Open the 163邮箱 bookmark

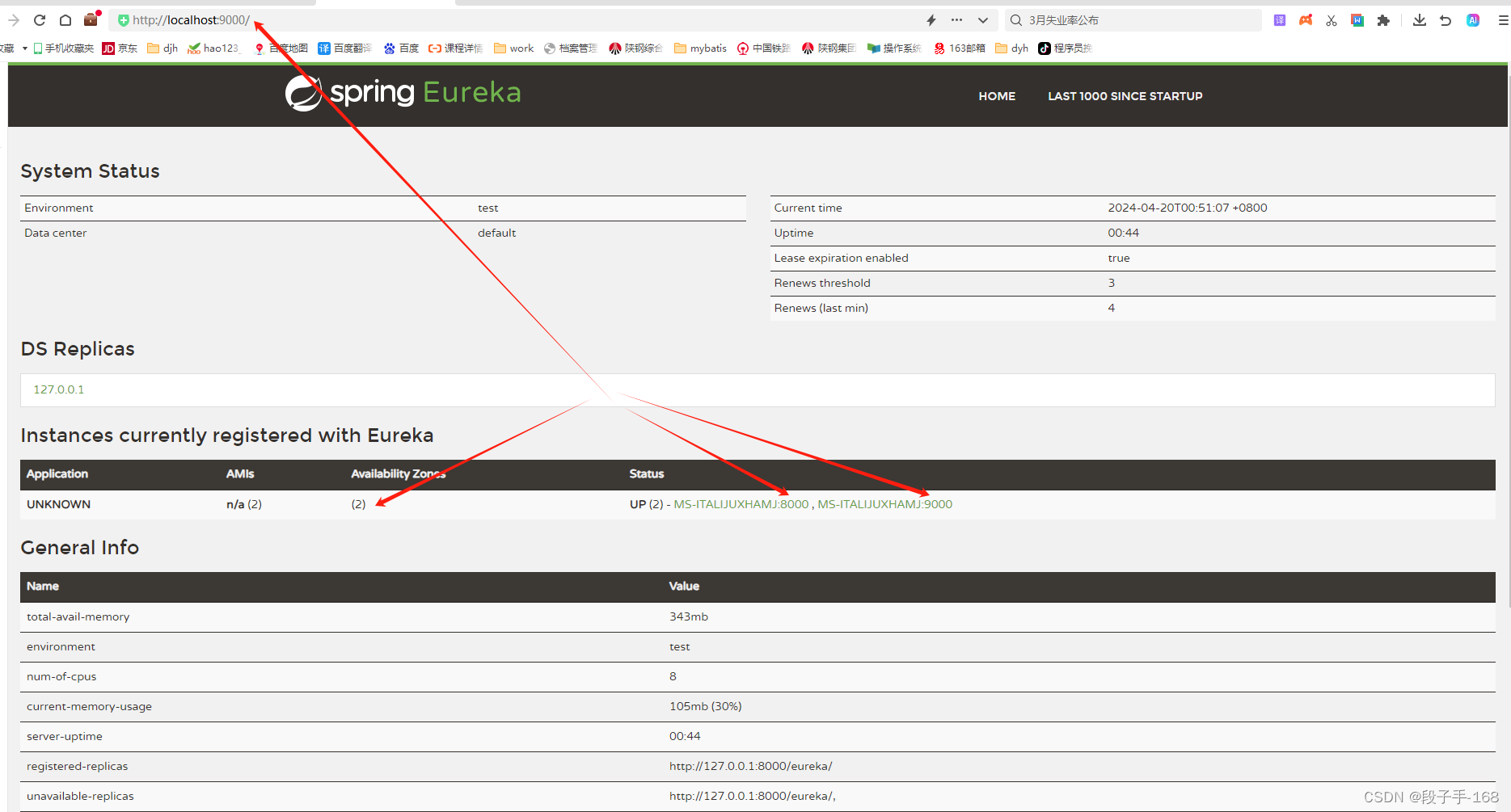click(x=960, y=48)
